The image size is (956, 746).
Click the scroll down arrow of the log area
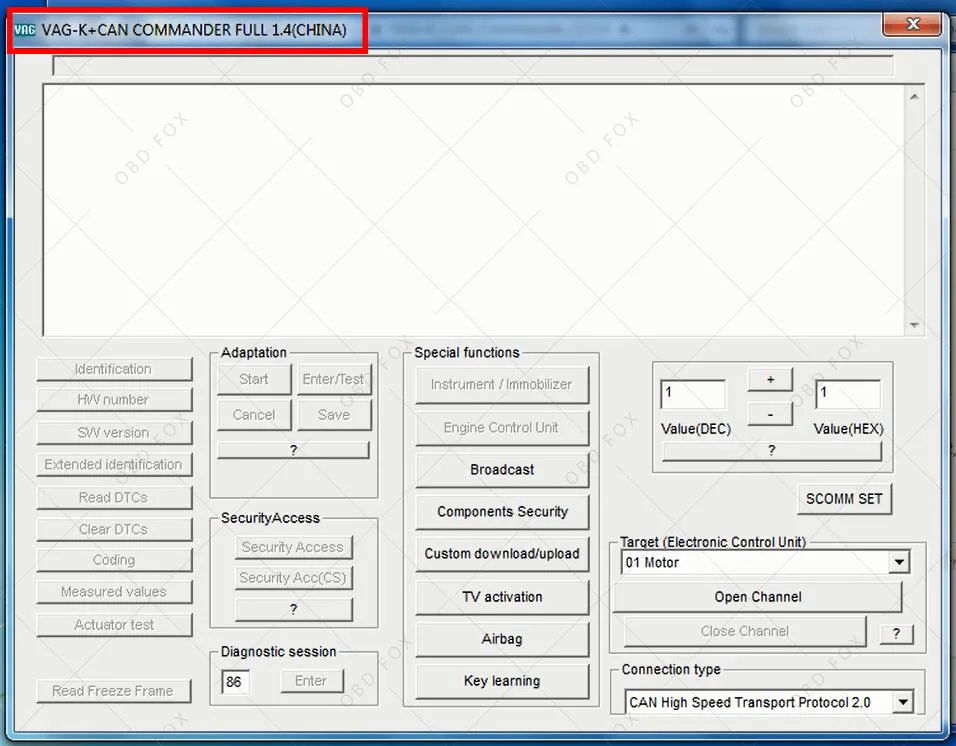point(914,325)
